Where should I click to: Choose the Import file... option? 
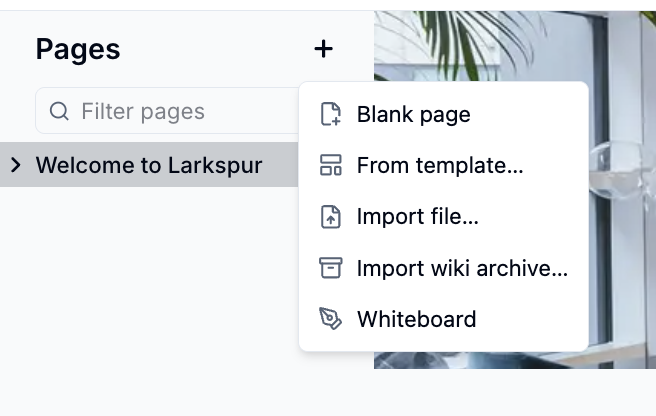[x=443, y=217]
